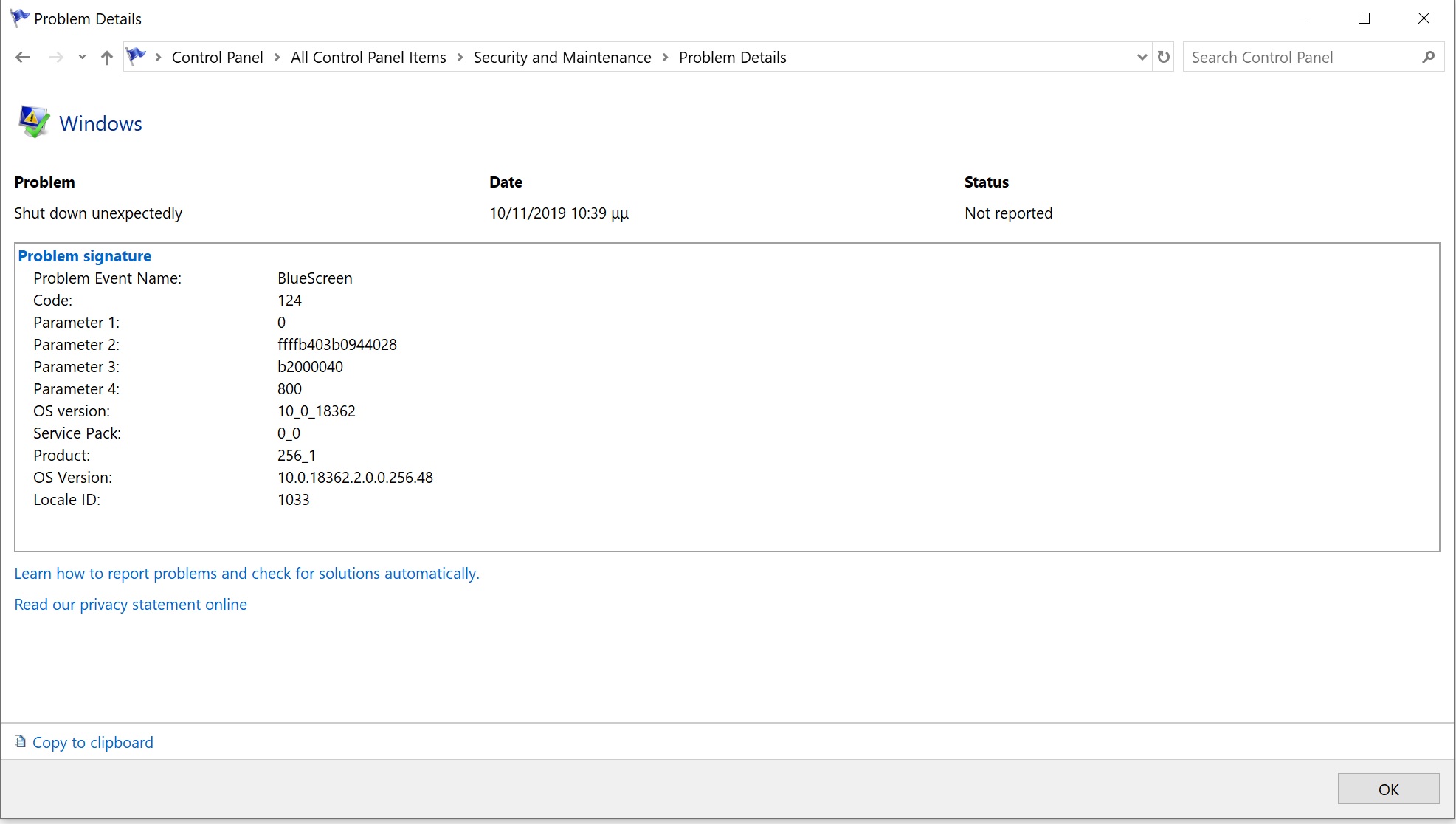The width and height of the screenshot is (1456, 824).
Task: Select Parameter 2 value 'ffffb403b0944028'
Action: [x=337, y=345]
